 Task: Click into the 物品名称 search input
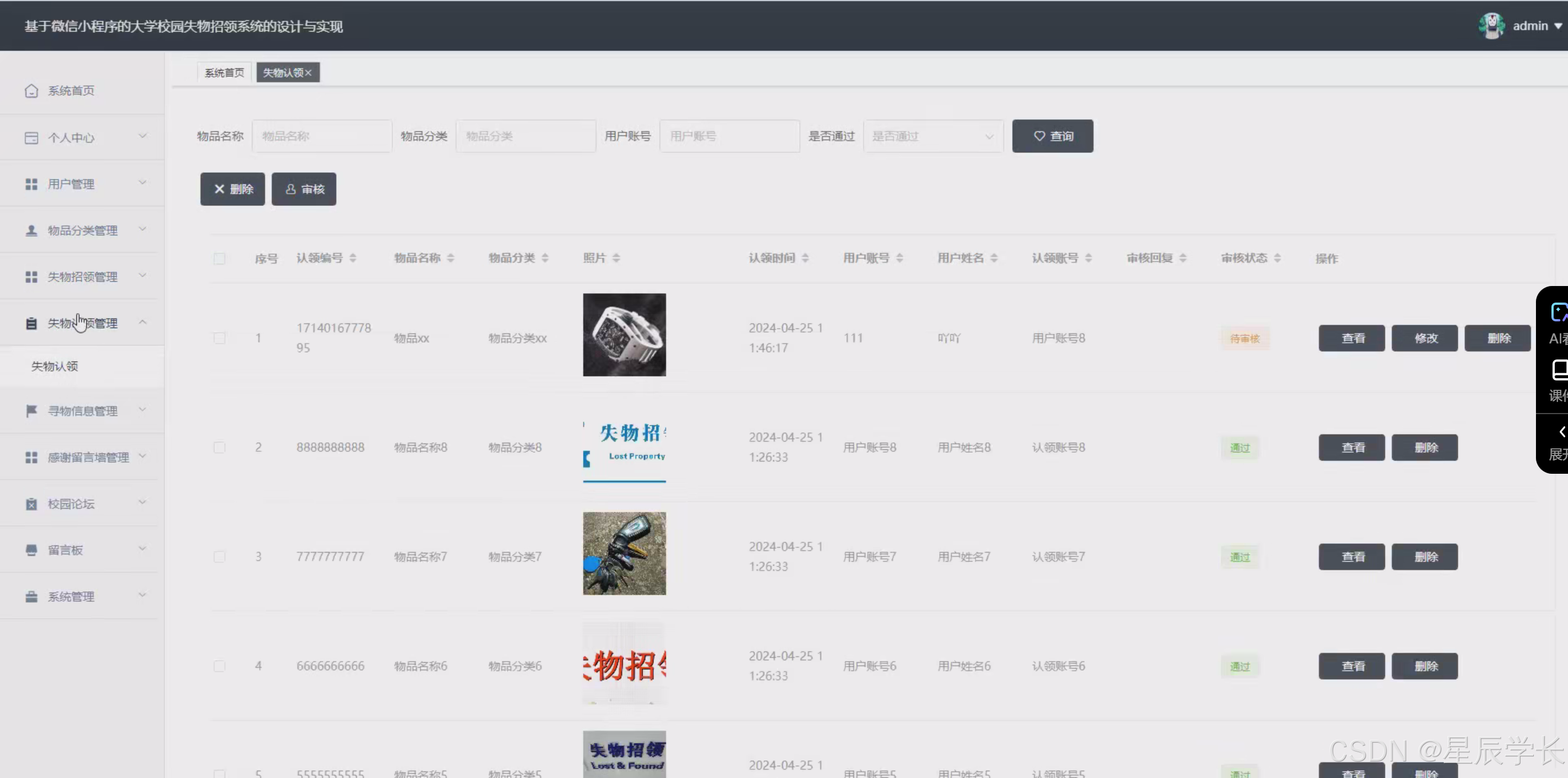(x=322, y=136)
